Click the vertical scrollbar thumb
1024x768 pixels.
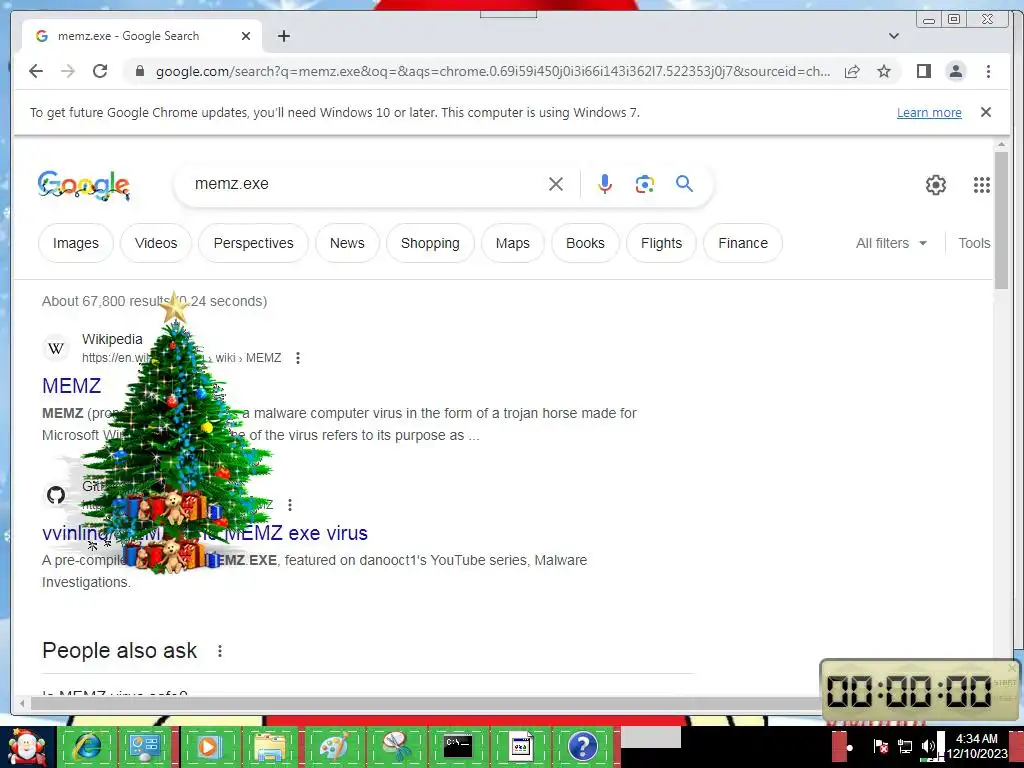click(1001, 219)
